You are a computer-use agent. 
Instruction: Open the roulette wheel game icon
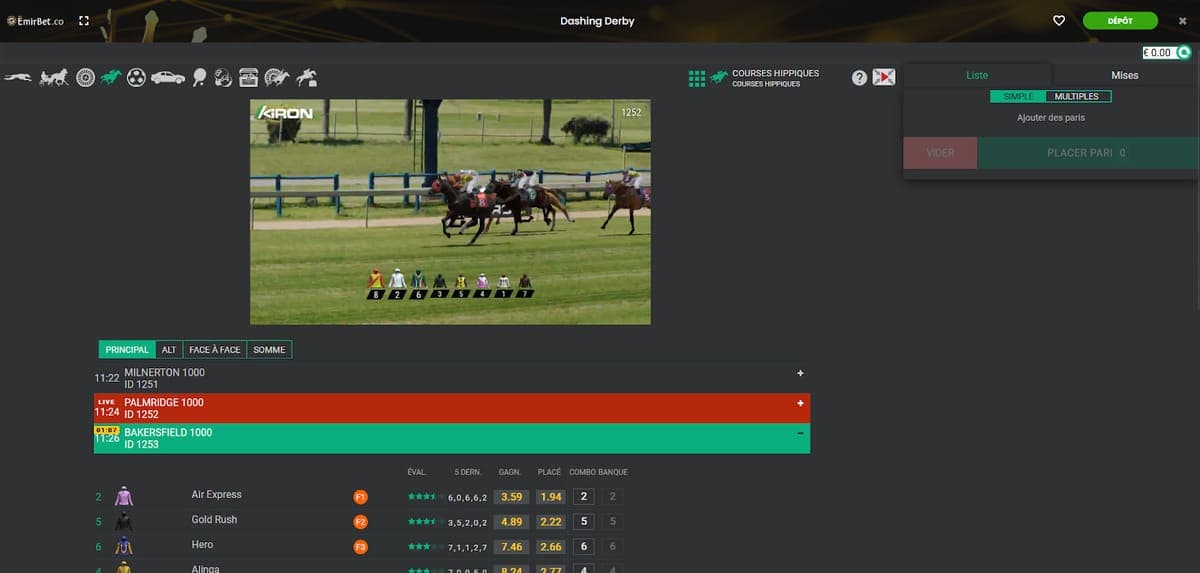(85, 77)
